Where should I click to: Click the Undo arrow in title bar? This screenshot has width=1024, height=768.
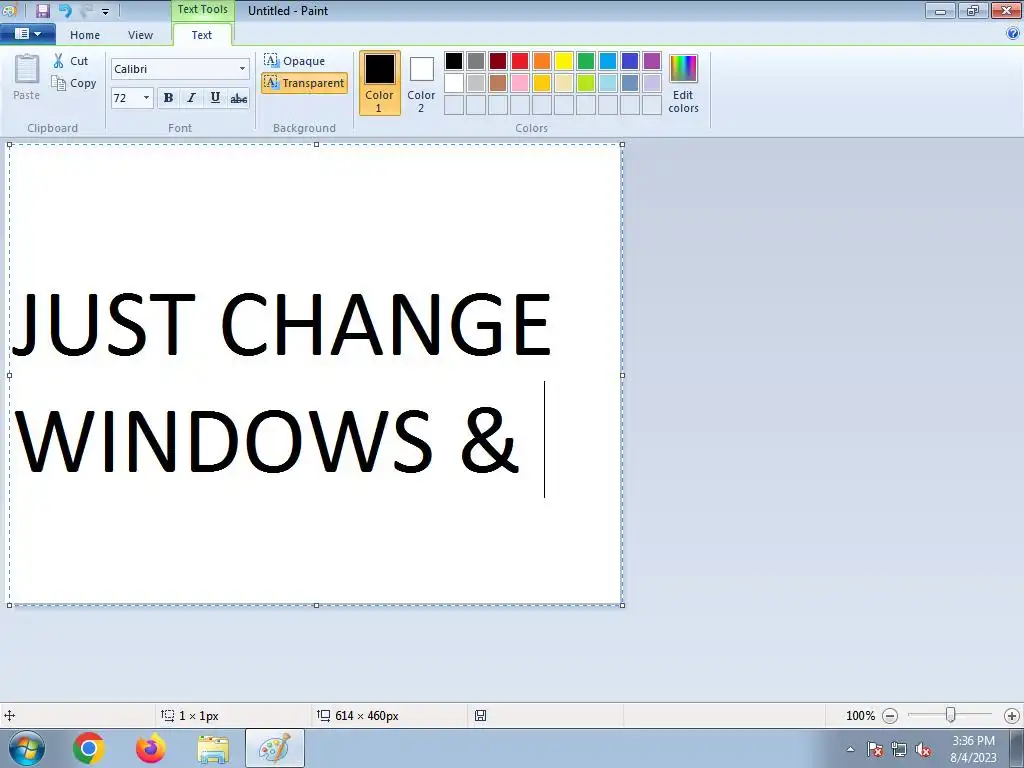pos(65,10)
